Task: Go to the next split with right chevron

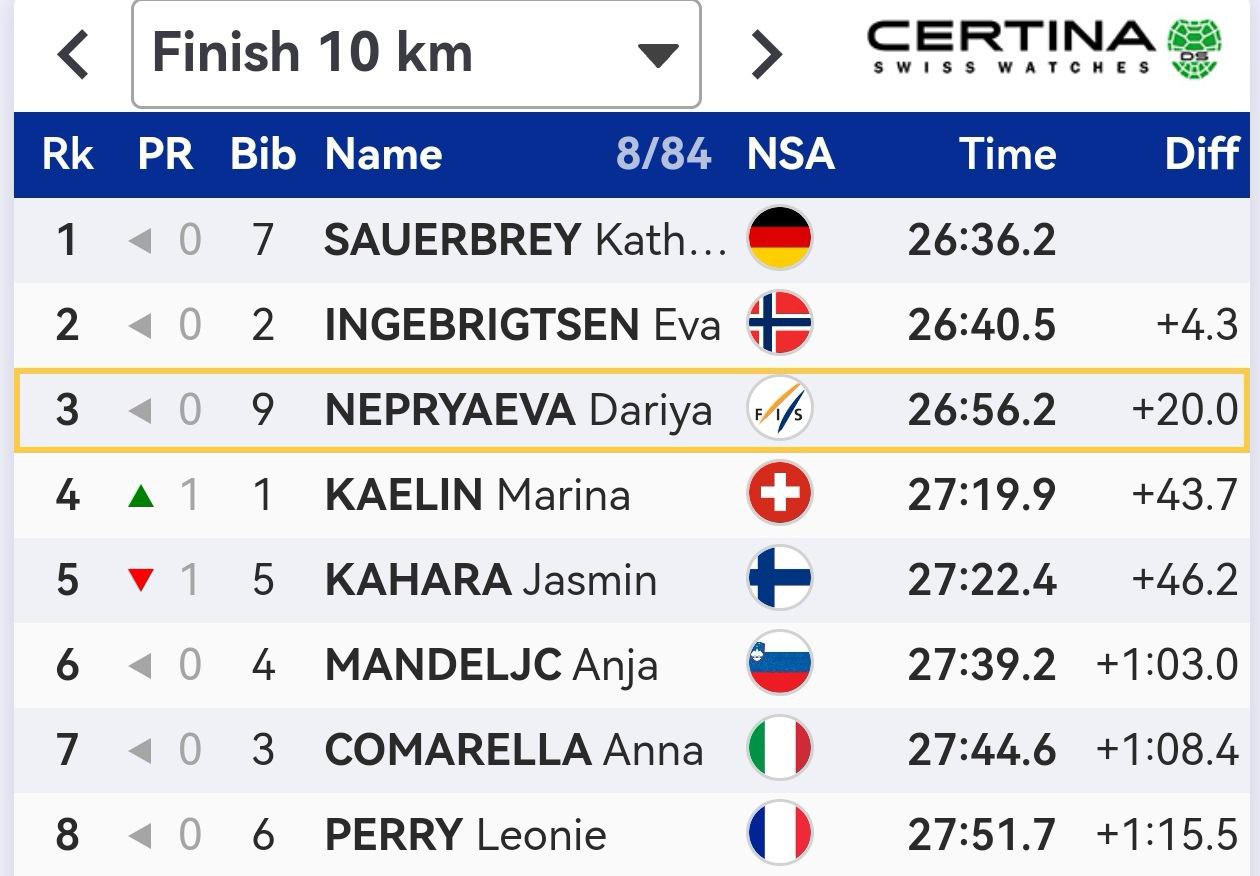Action: click(x=765, y=55)
